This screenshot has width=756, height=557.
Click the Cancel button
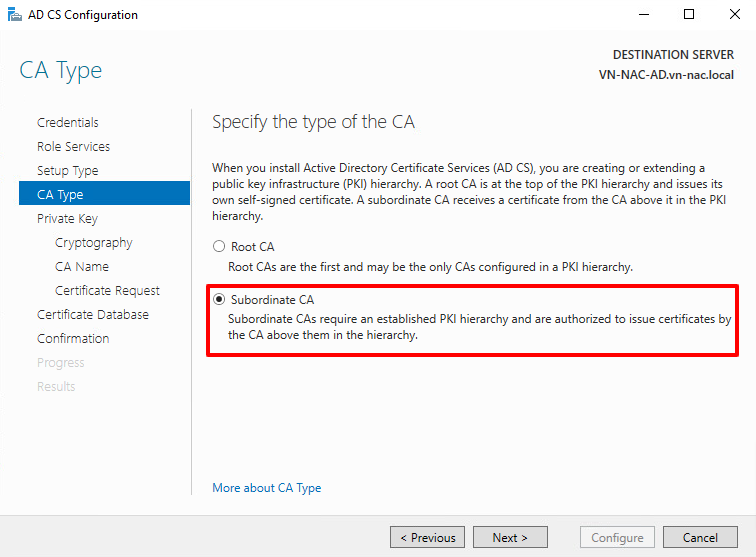(700, 537)
